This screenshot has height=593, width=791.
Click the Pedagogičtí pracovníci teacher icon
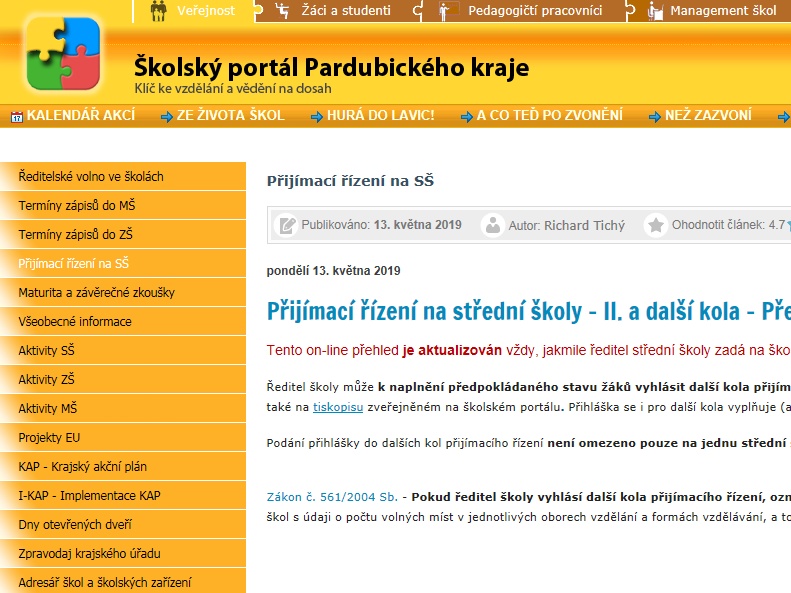click(x=448, y=11)
